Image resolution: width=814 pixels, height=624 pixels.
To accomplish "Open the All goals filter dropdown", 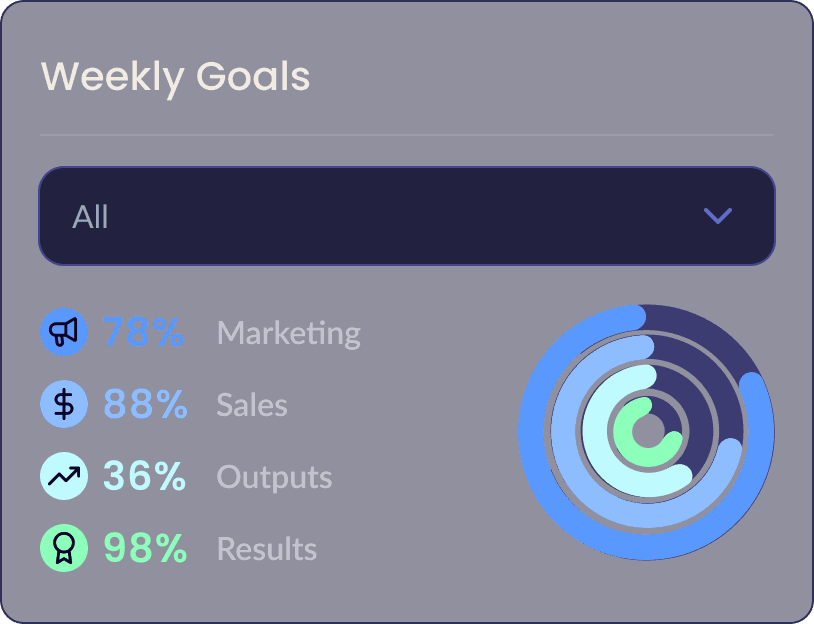I will point(406,216).
